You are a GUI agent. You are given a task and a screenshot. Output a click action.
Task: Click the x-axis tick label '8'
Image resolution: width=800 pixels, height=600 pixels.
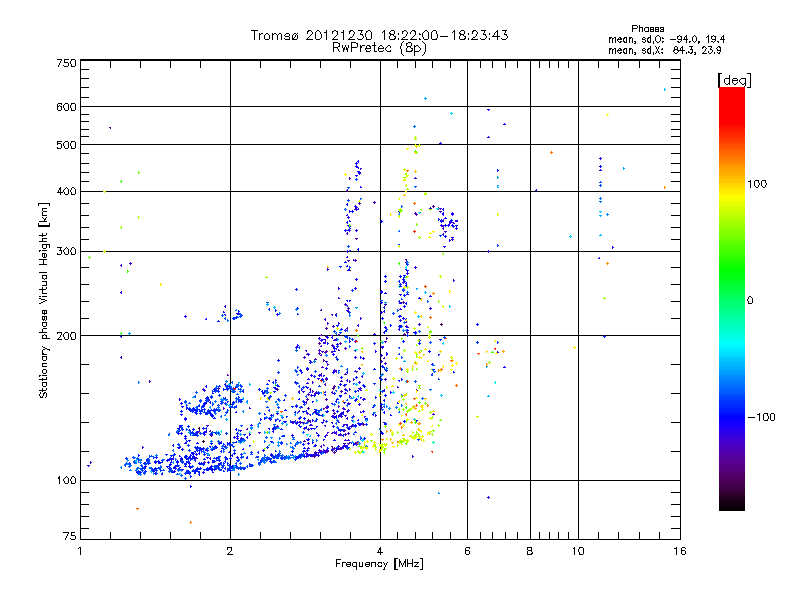click(530, 551)
